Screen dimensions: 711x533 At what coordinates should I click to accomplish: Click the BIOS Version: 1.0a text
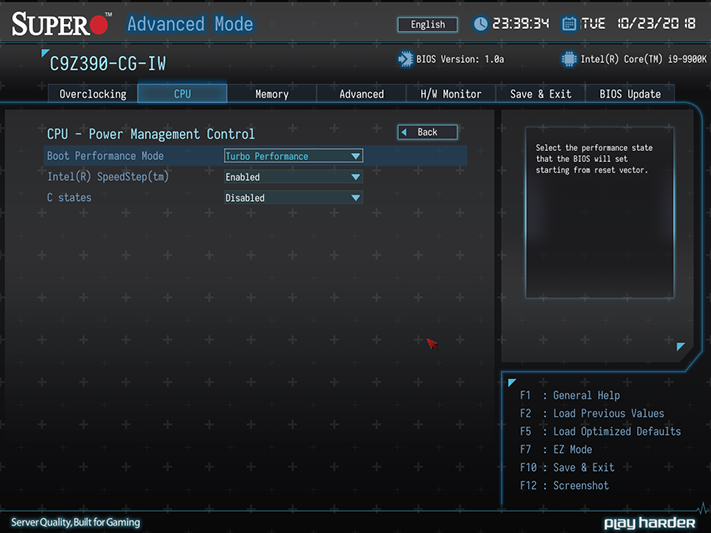point(460,59)
